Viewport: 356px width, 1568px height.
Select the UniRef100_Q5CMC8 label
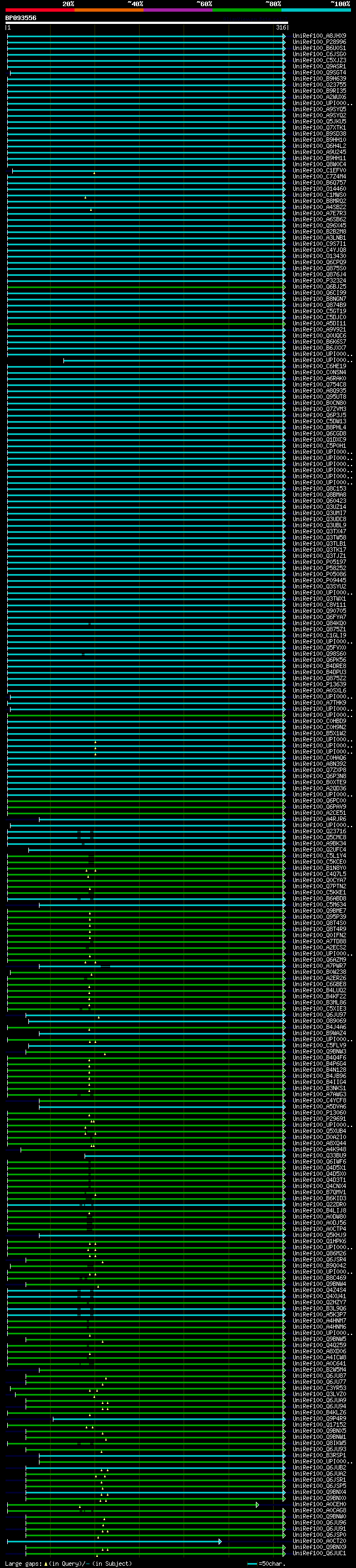(x=319, y=837)
